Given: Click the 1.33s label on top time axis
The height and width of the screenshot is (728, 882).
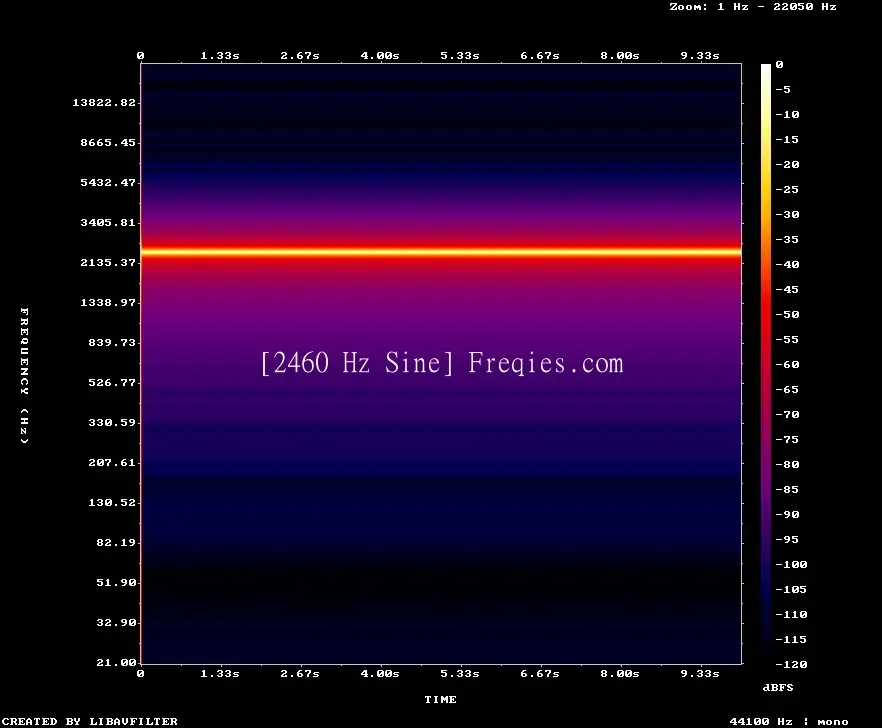Looking at the screenshot, I should [x=220, y=56].
